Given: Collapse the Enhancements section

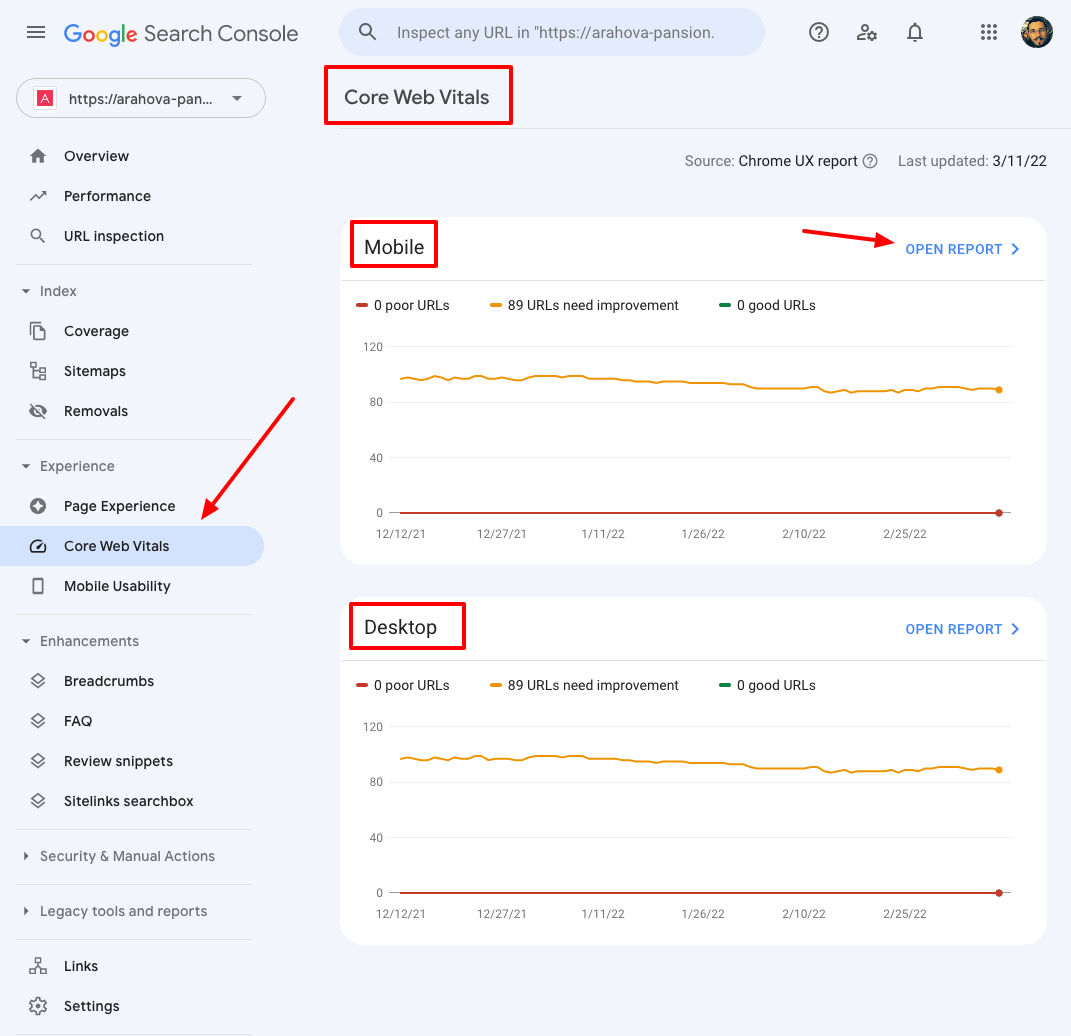Looking at the screenshot, I should [26, 641].
